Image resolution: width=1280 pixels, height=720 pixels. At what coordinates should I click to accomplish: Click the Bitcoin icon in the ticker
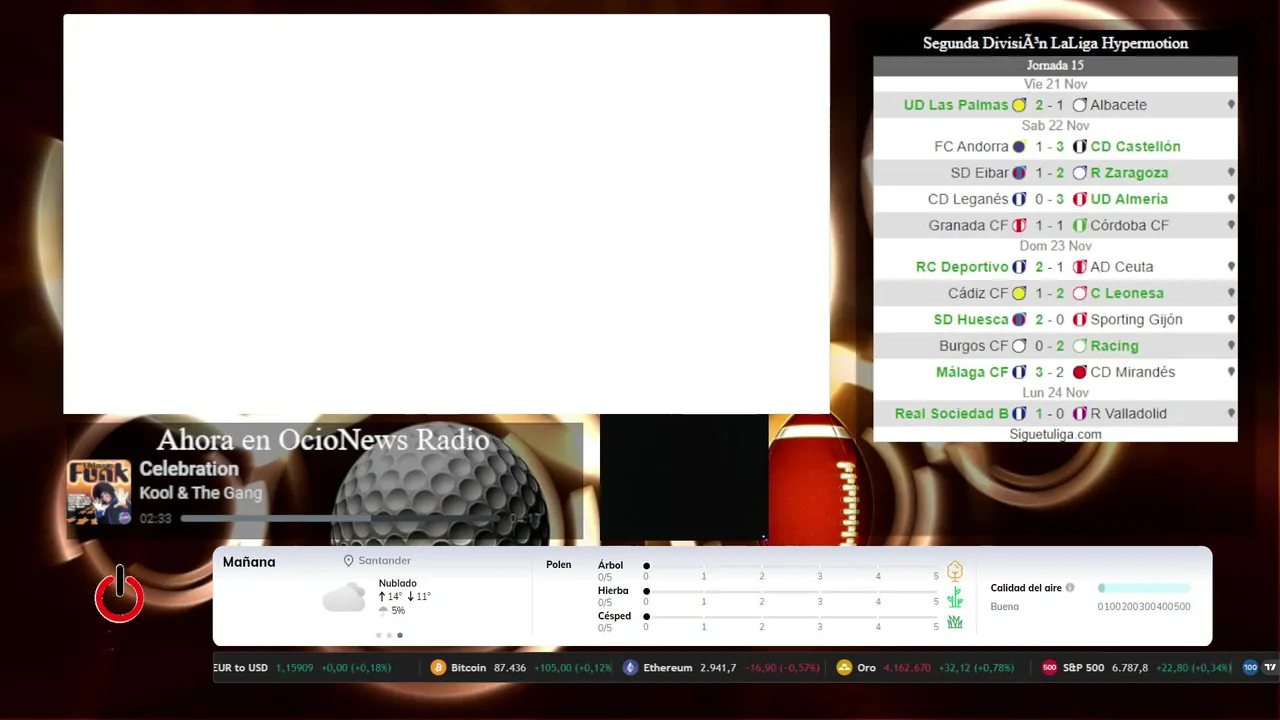tap(438, 668)
